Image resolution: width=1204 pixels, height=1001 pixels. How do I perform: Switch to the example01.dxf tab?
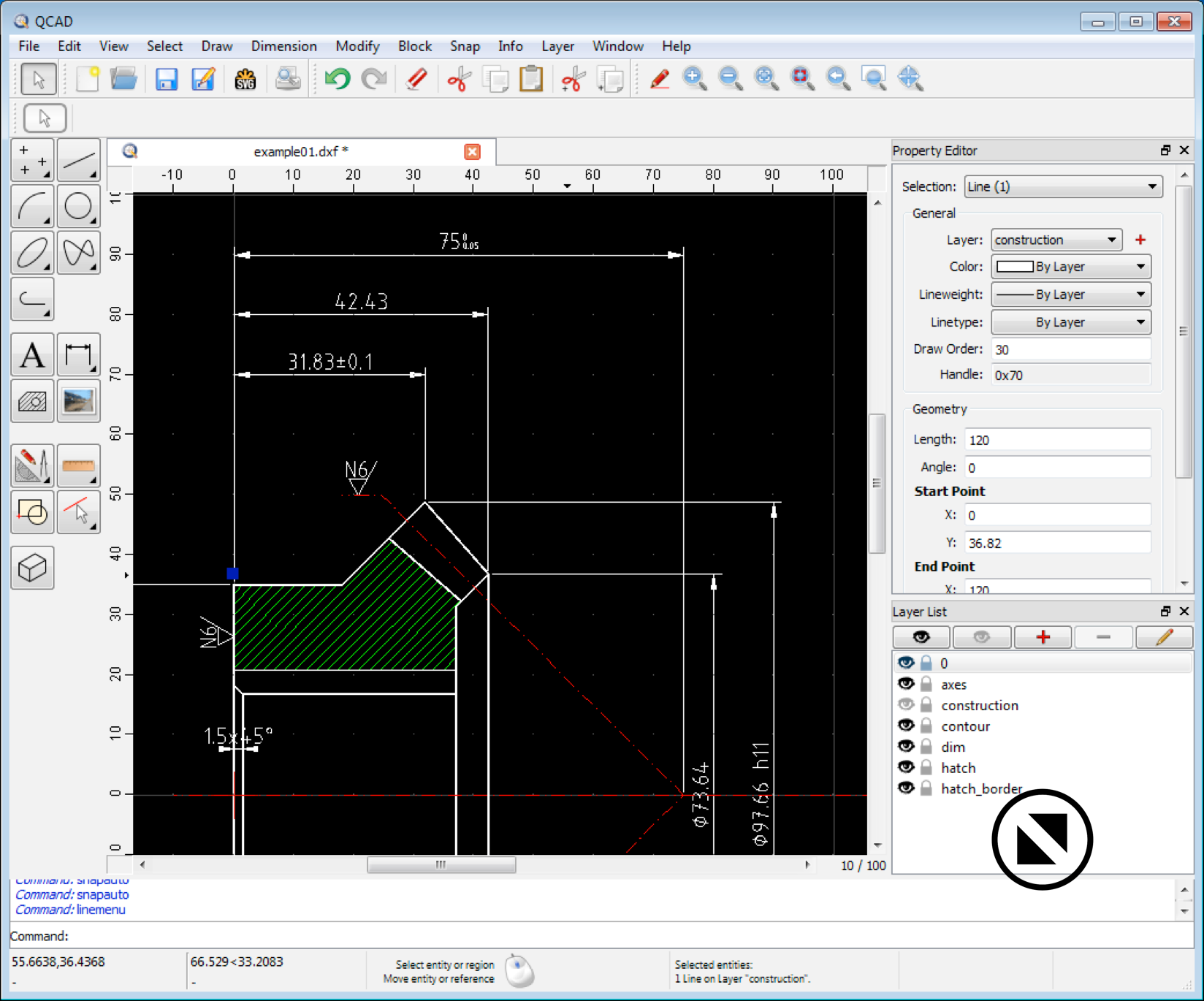pyautogui.click(x=300, y=151)
